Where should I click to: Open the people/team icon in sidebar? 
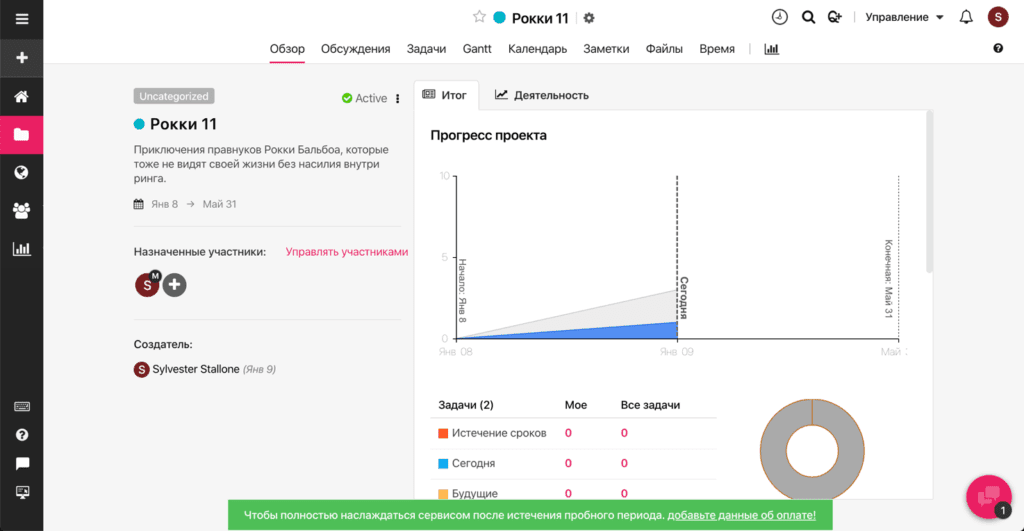21,210
